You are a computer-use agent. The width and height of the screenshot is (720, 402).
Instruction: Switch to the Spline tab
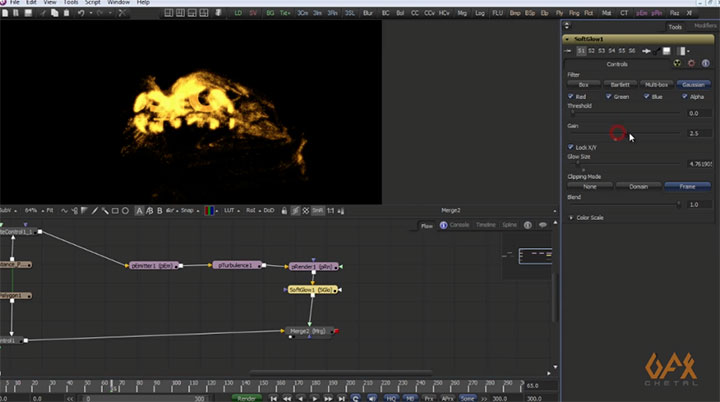509,225
